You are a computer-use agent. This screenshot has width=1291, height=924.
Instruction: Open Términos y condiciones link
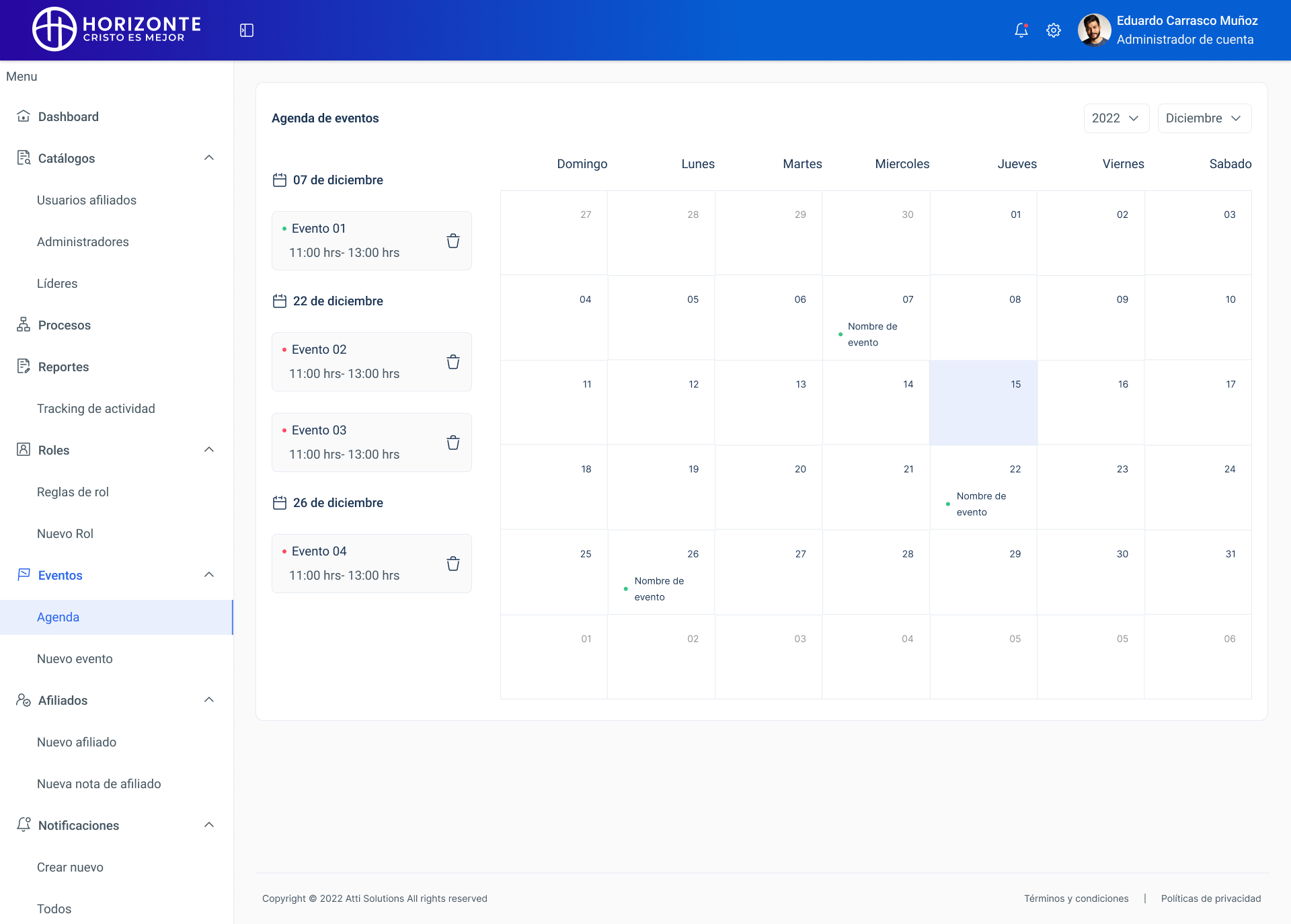[1076, 898]
